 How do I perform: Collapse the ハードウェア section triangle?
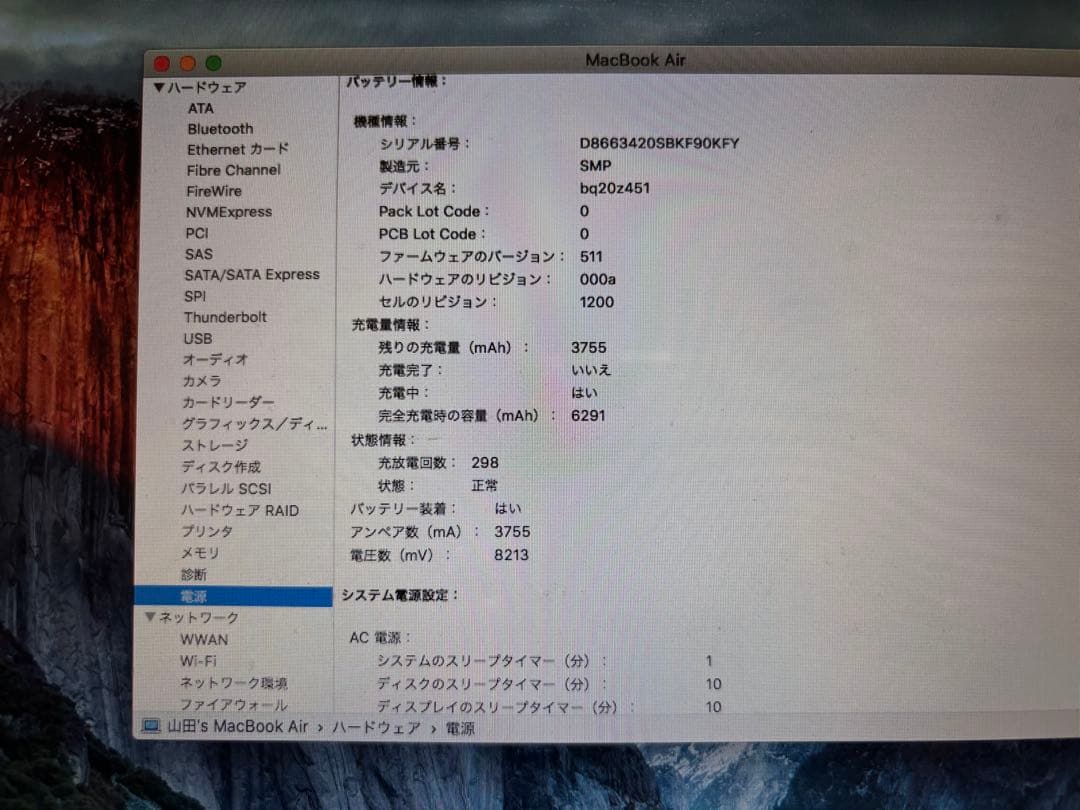[x=159, y=87]
